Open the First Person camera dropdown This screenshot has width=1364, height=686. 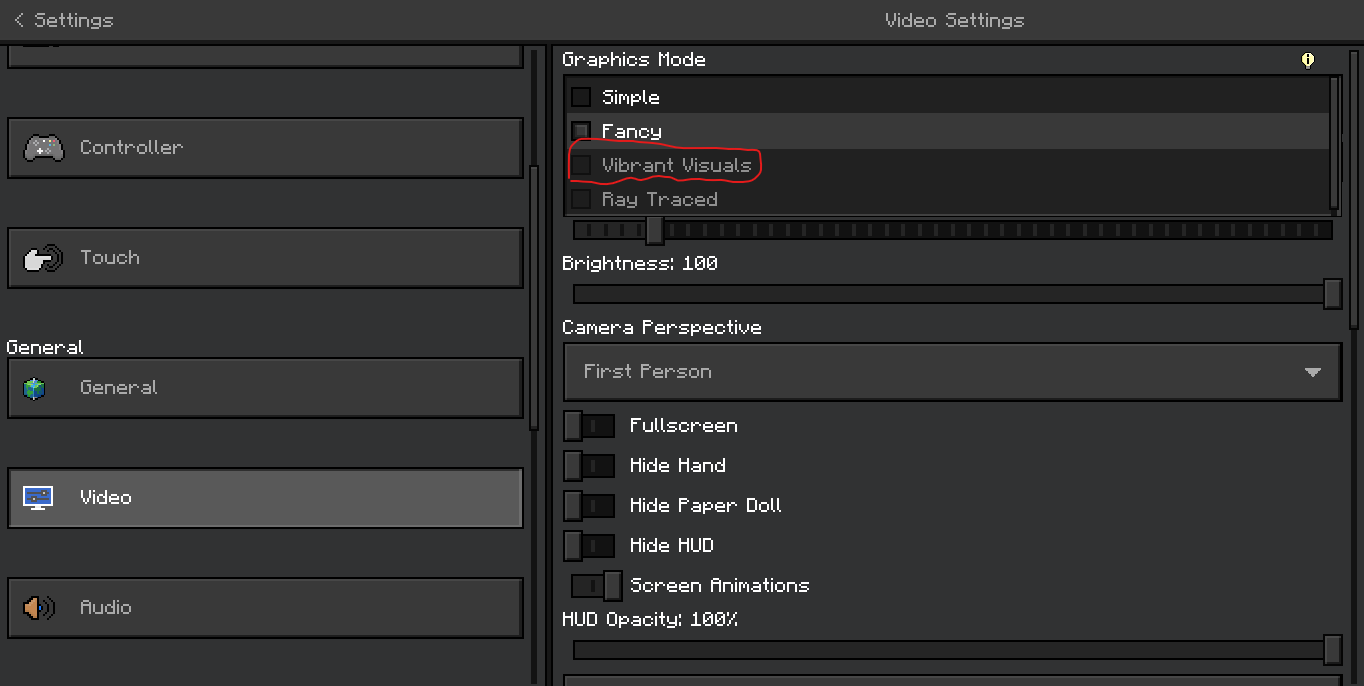point(951,372)
